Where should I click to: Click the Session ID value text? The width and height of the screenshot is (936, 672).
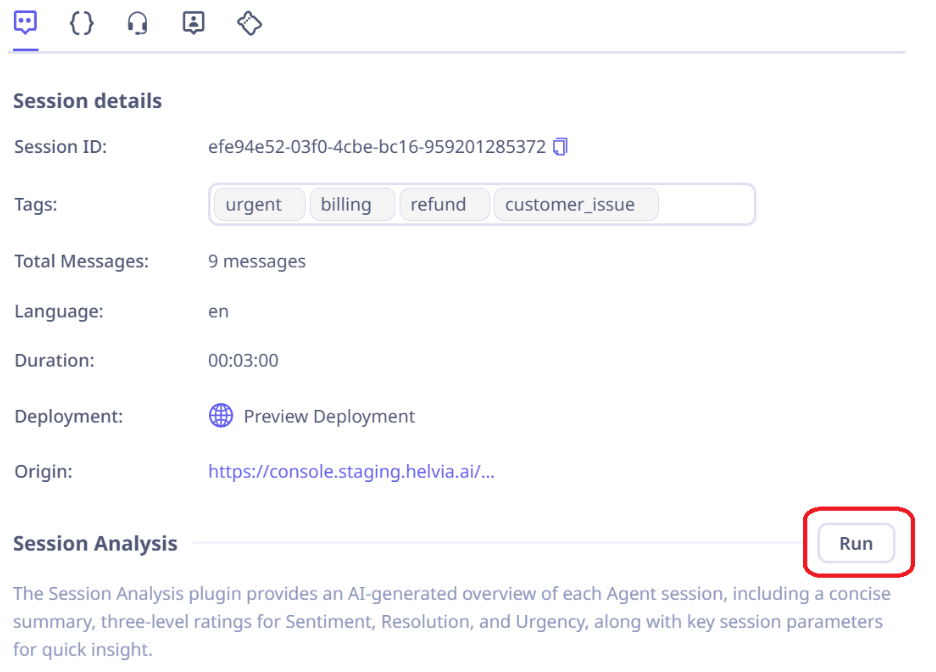pos(377,147)
